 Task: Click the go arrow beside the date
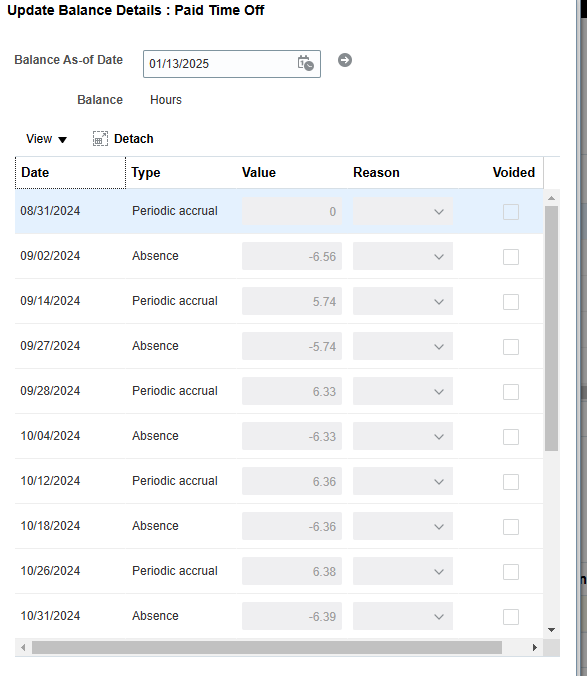coord(345,60)
